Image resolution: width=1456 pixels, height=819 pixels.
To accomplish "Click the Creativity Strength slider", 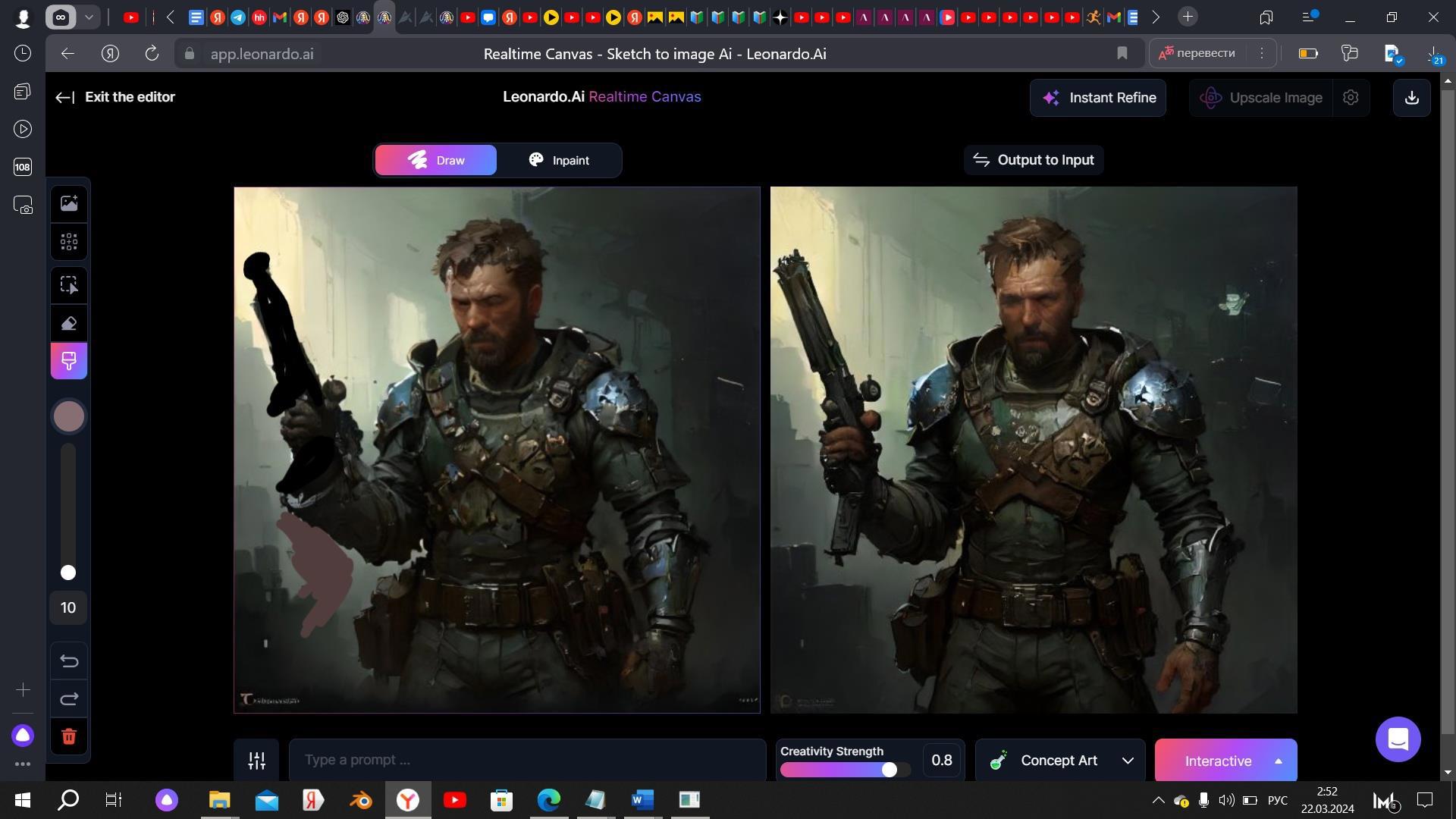I will point(844,770).
